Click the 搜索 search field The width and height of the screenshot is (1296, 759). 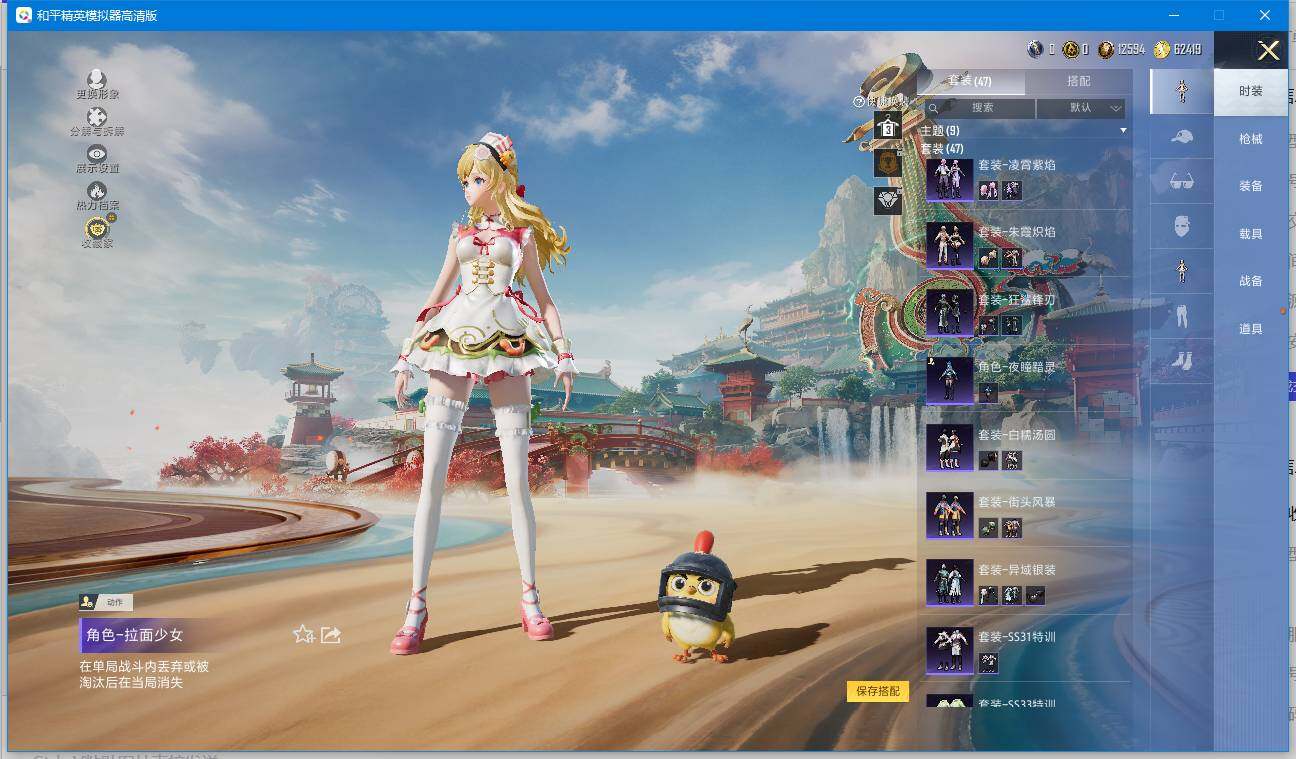978,108
